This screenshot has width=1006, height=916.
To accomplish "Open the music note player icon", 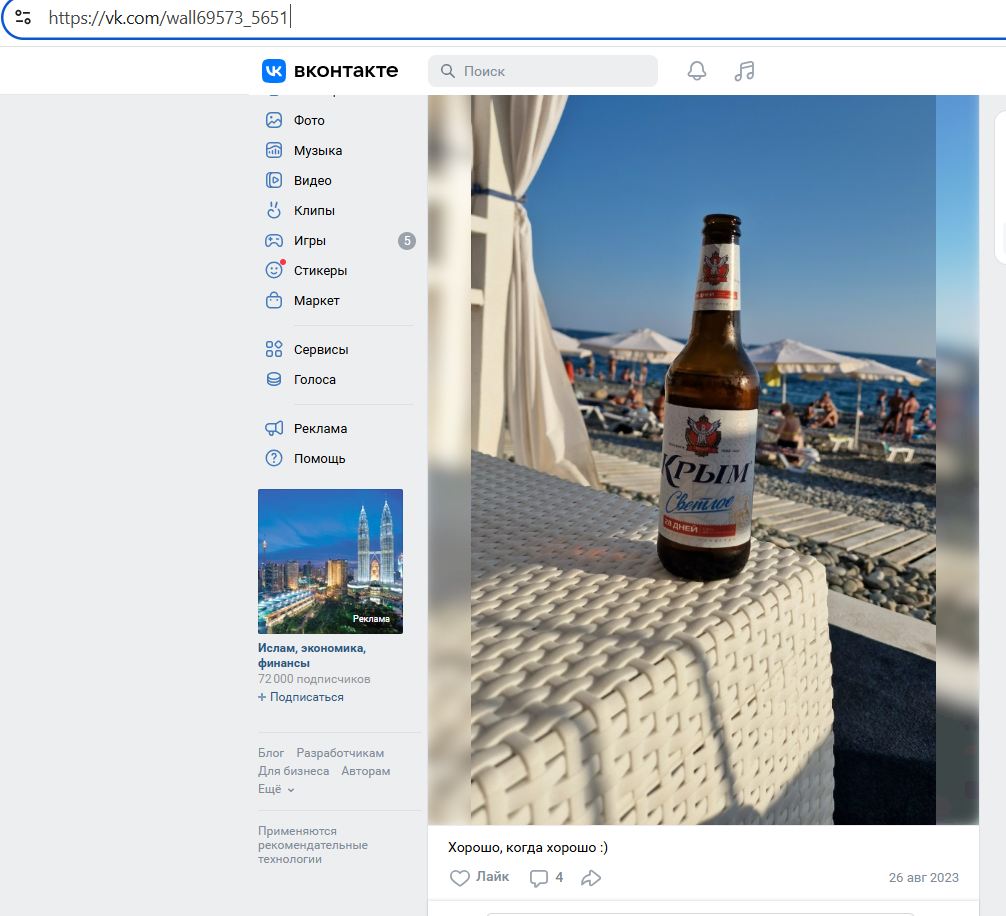I will pos(744,71).
